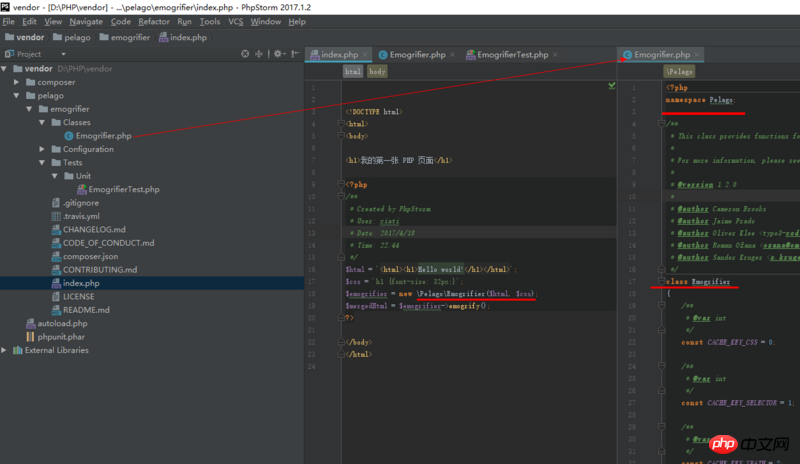Open the View menu
This screenshot has height=464, width=800.
(x=53, y=21)
